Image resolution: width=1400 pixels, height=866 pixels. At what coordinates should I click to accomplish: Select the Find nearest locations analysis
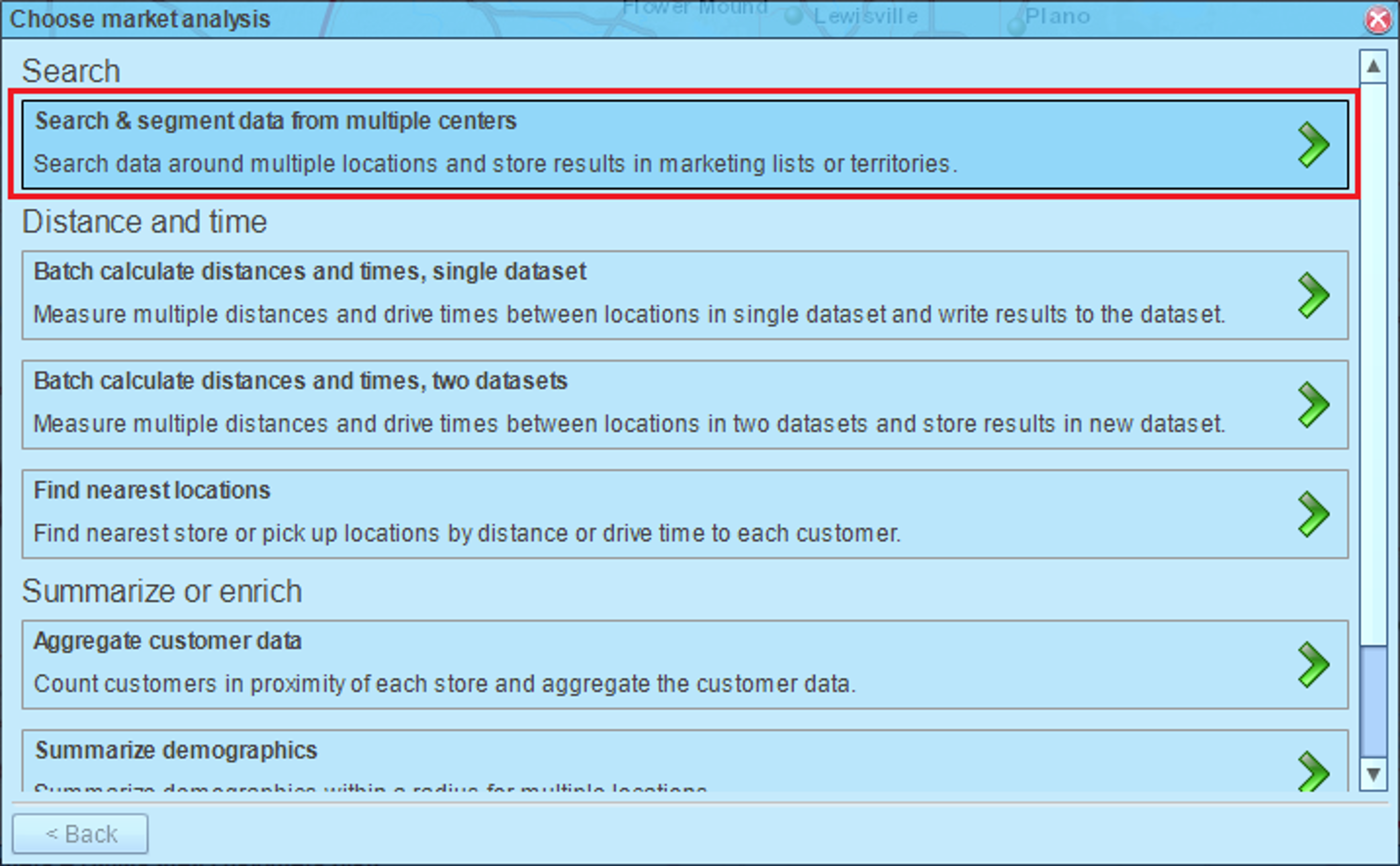[x=685, y=514]
